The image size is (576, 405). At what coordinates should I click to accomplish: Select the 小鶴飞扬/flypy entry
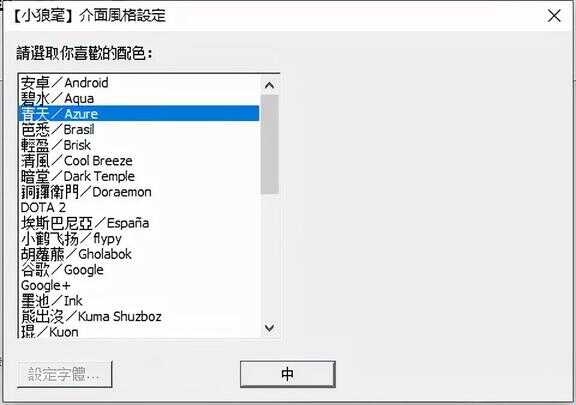pos(139,239)
